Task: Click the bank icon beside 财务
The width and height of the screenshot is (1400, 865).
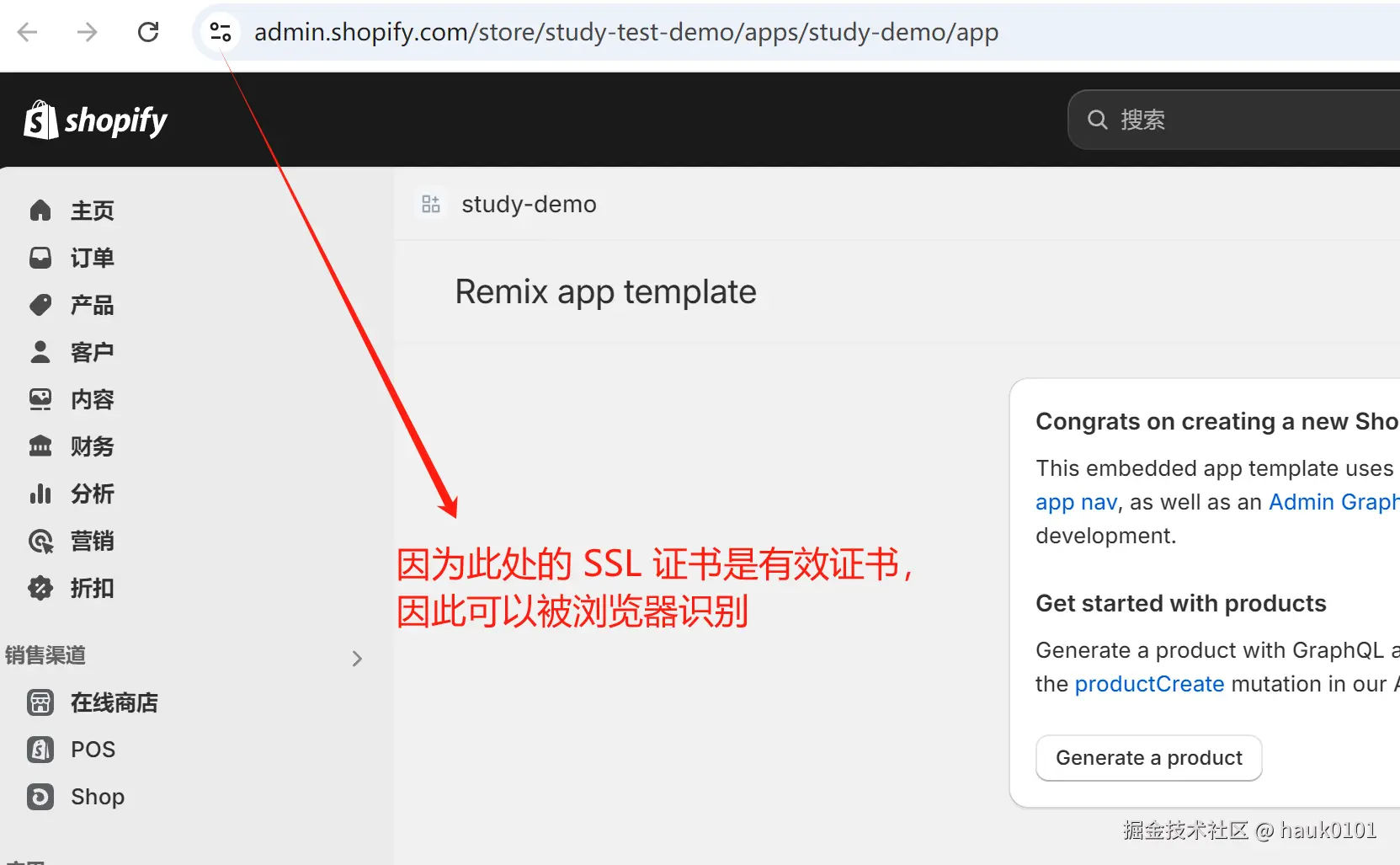Action: tap(40, 446)
